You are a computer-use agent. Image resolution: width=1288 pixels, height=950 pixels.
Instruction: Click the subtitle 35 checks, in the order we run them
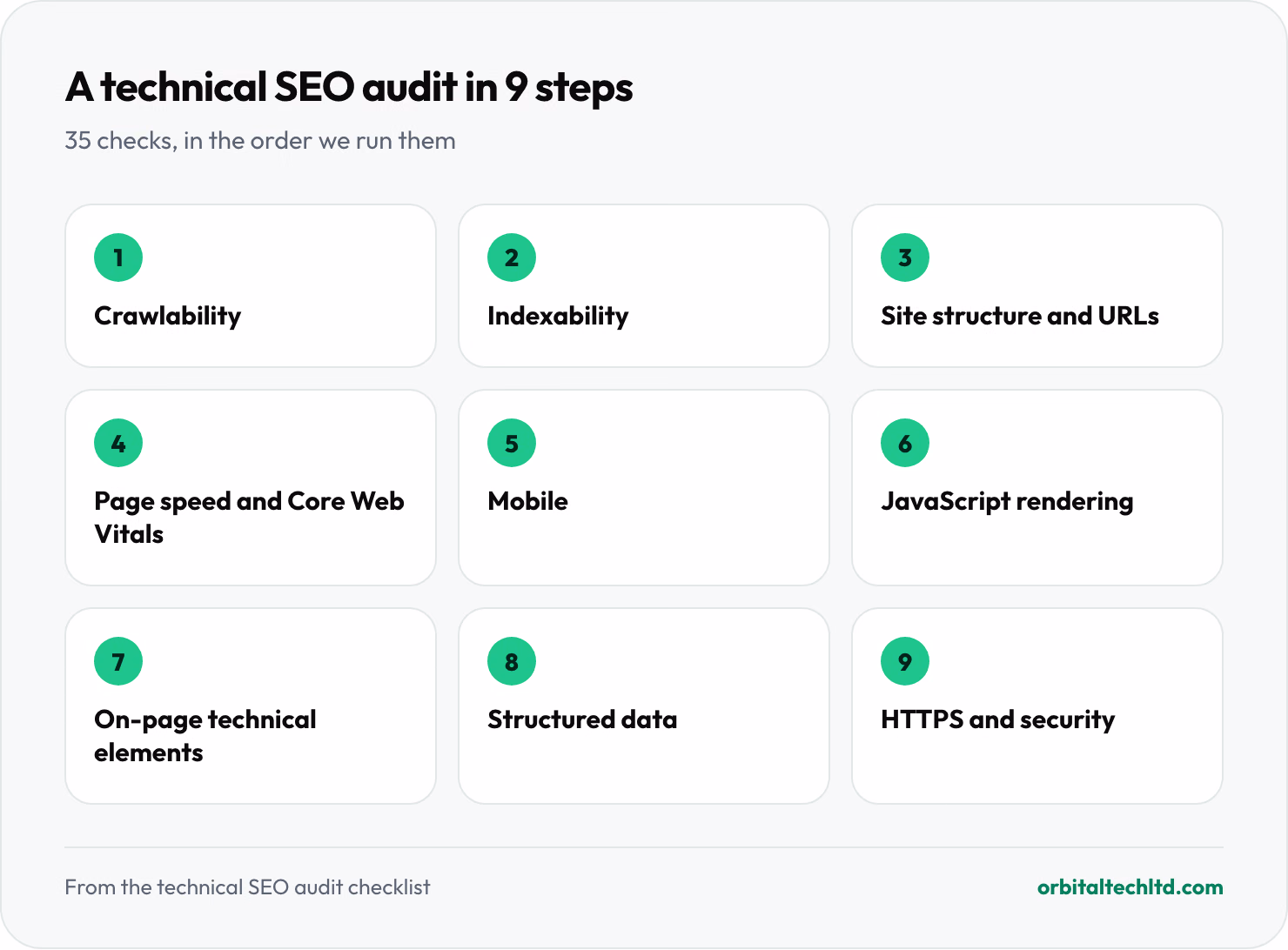pos(260,141)
